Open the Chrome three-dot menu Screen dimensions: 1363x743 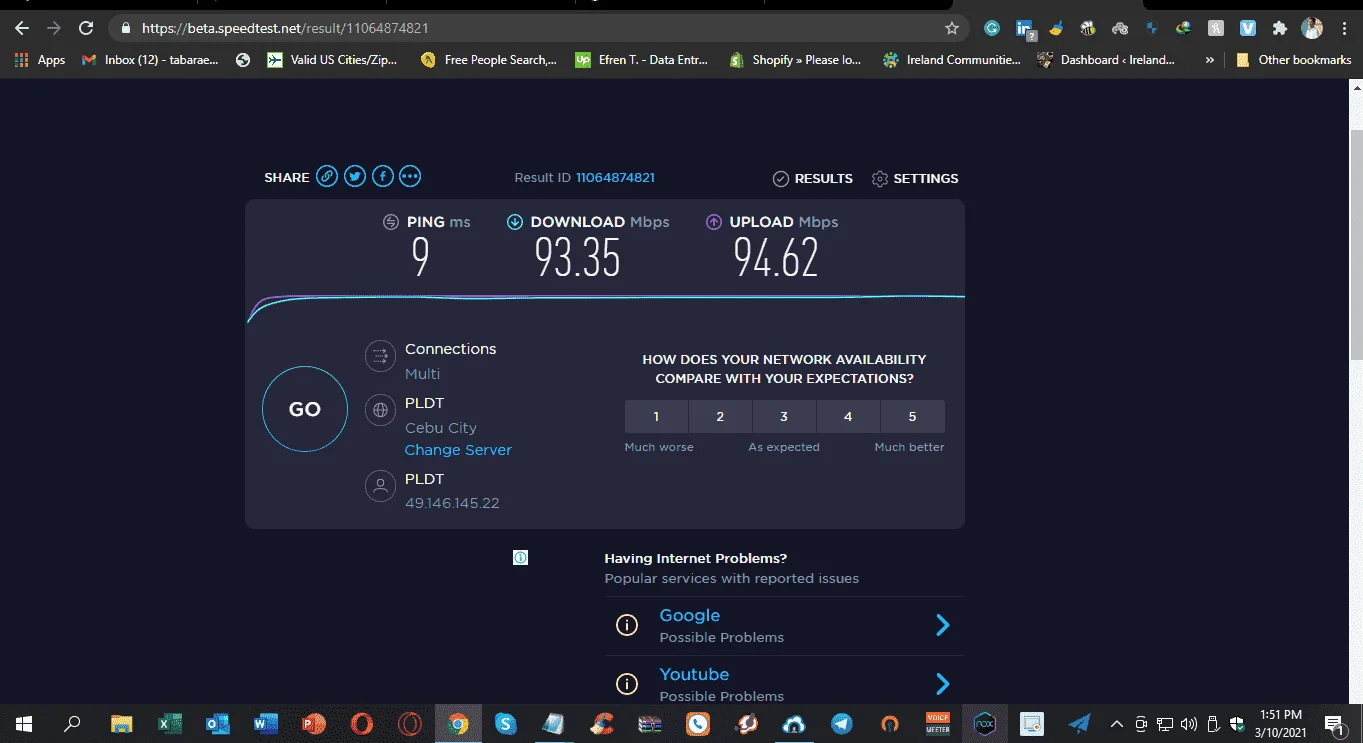1343,28
